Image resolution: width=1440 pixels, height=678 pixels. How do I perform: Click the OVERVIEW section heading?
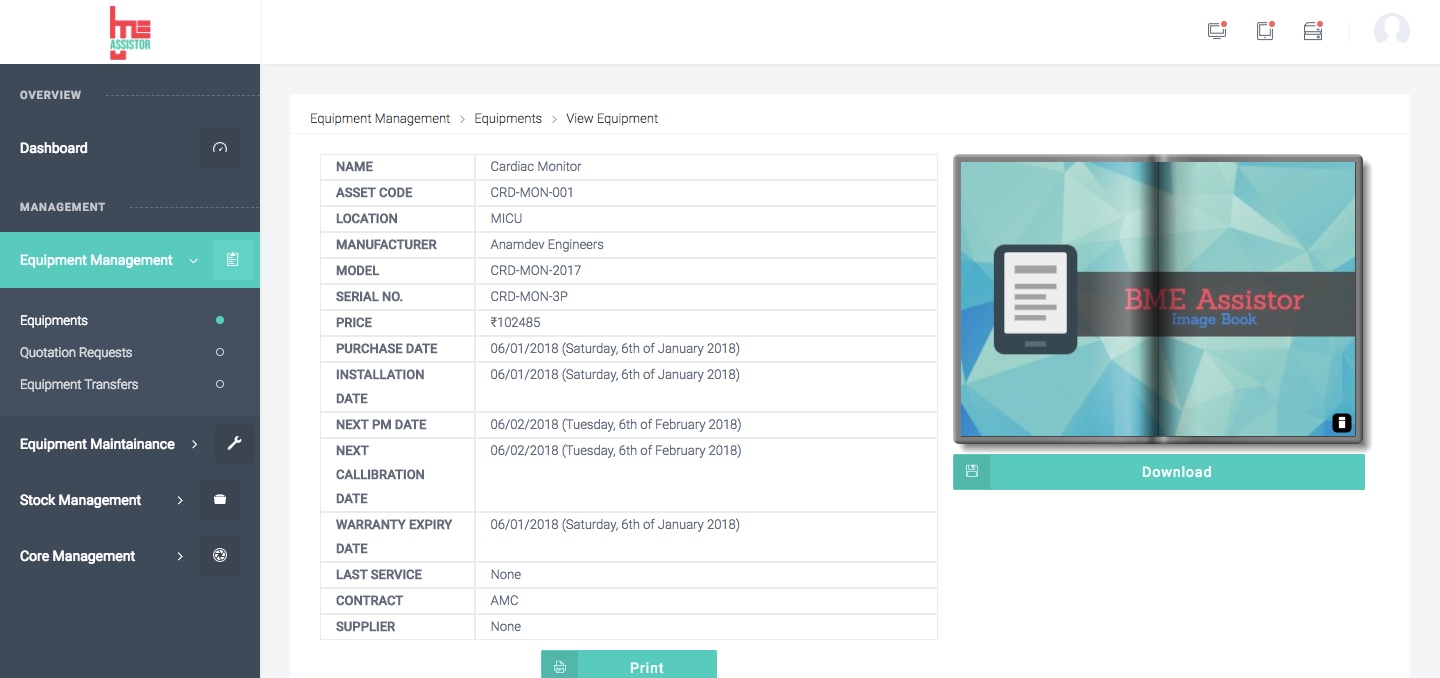pyautogui.click(x=51, y=95)
